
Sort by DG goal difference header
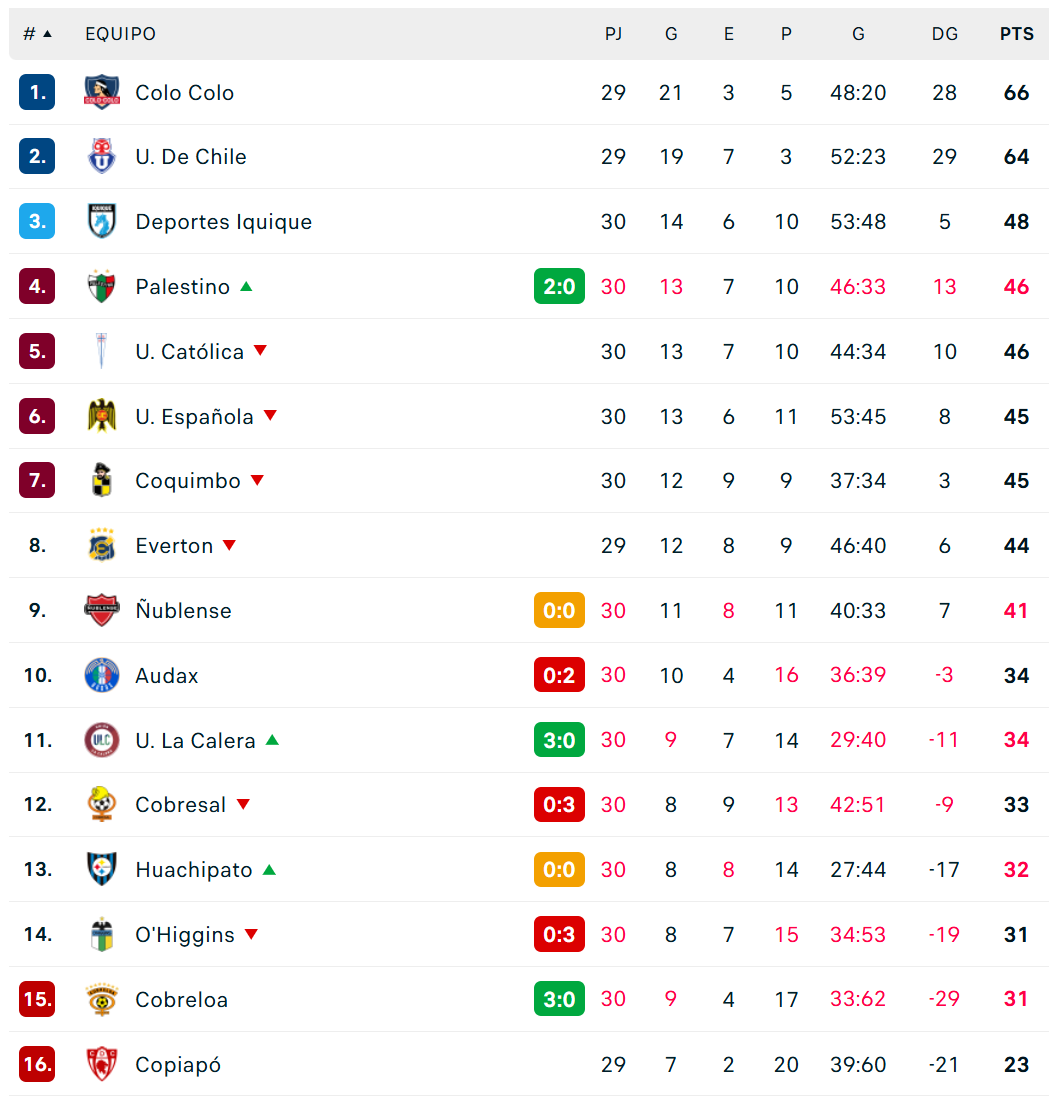pos(944,34)
